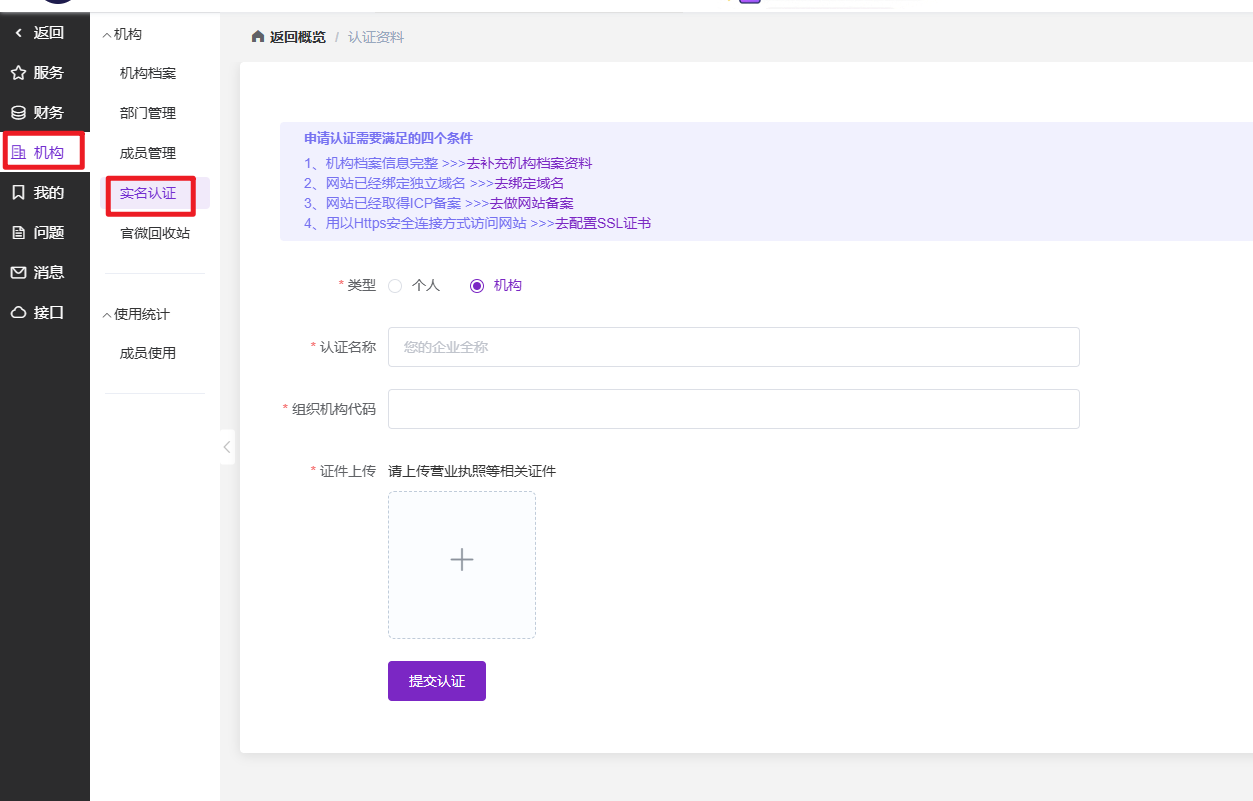1253x801 pixels.
Task: Click the 认证名称 input field
Action: pos(733,347)
